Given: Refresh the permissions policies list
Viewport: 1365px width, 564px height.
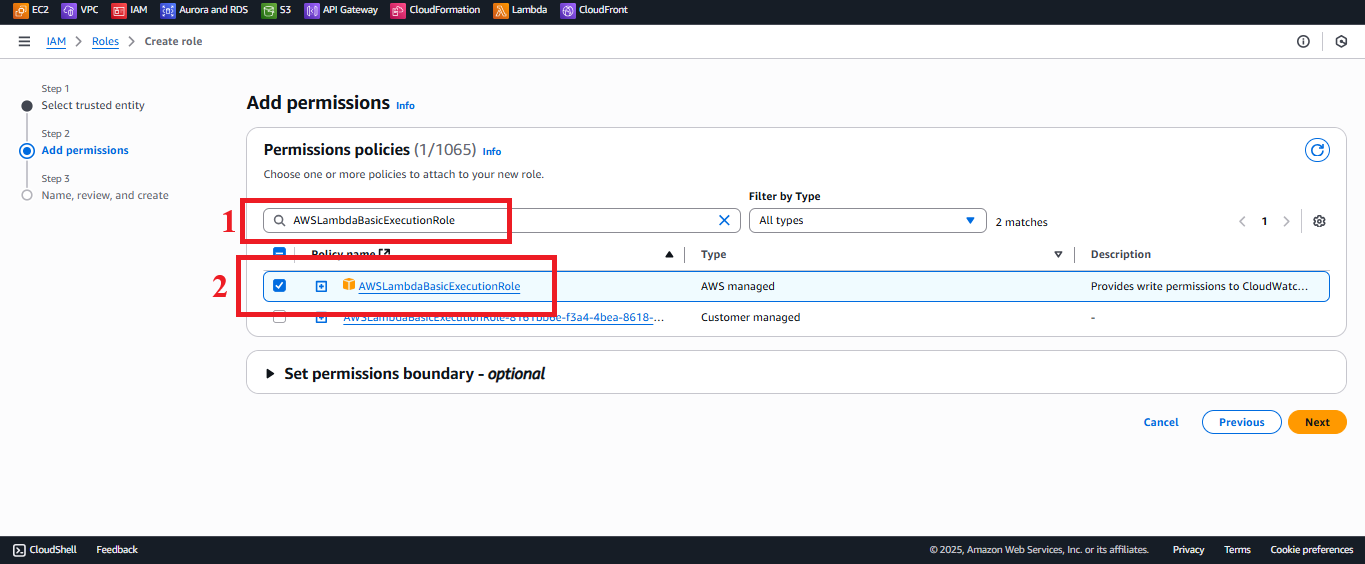Looking at the screenshot, I should [1317, 150].
